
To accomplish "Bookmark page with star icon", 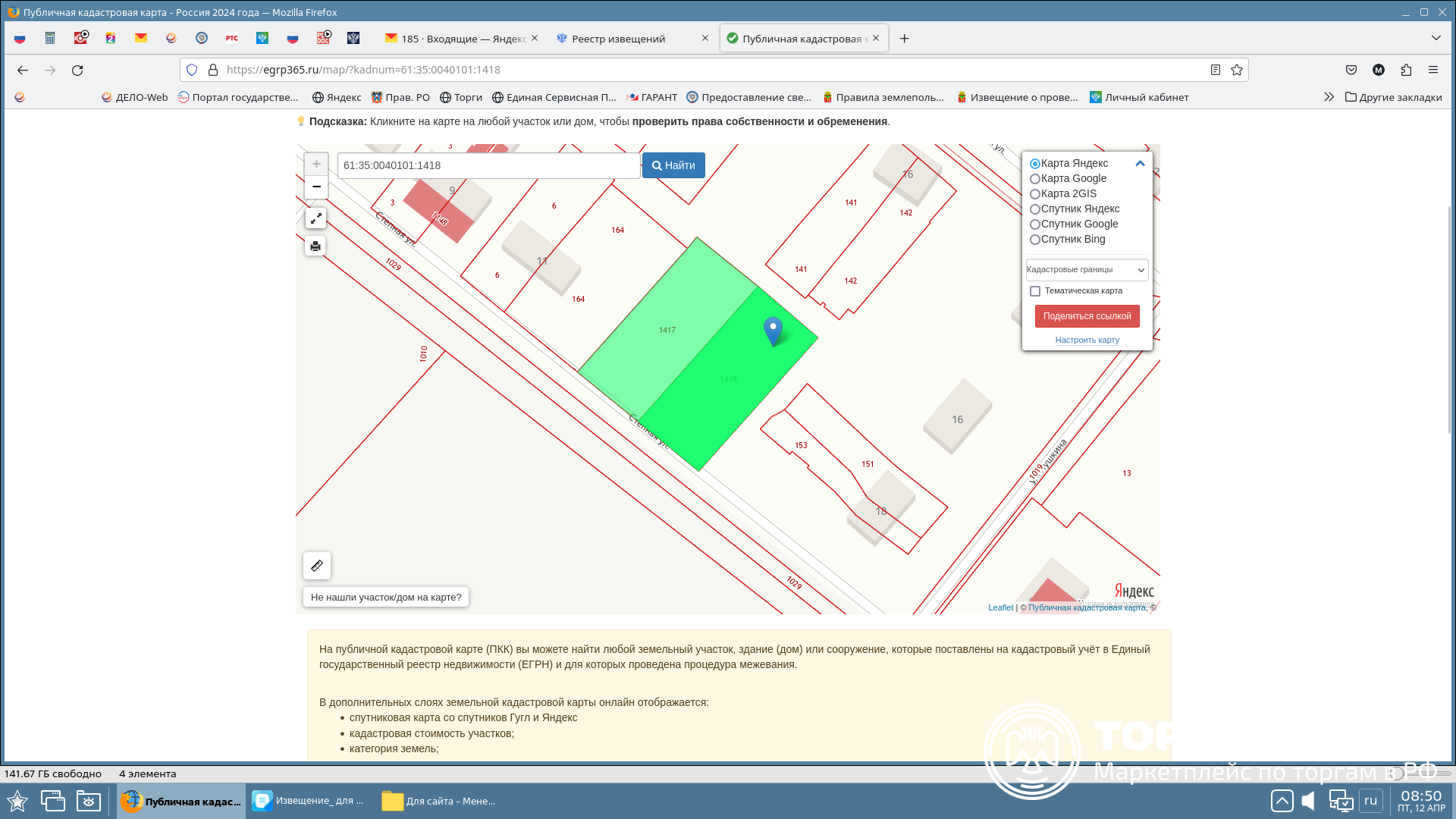I will 1237,70.
